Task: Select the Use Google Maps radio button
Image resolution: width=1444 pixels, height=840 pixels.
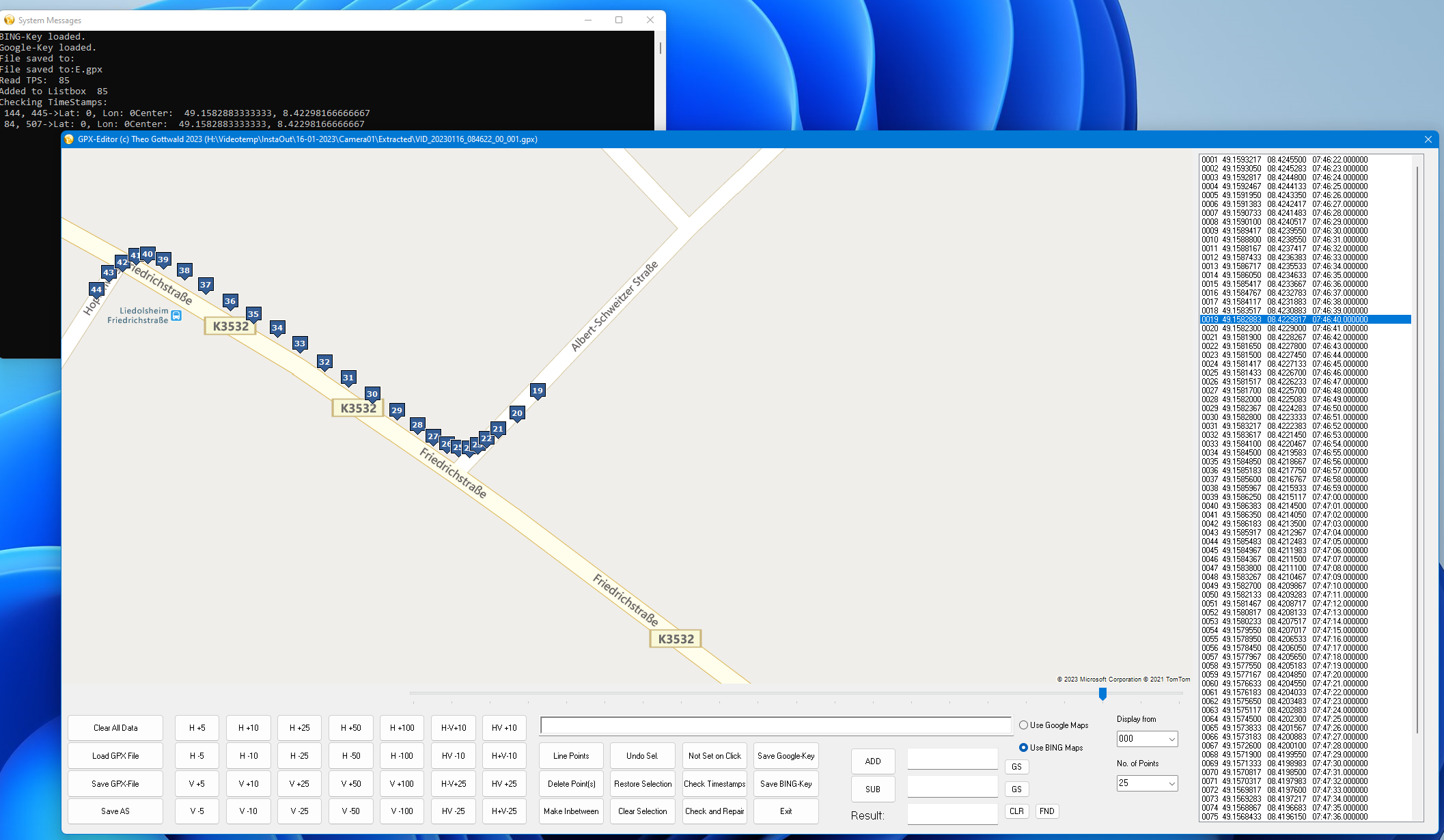Action: point(1023,725)
